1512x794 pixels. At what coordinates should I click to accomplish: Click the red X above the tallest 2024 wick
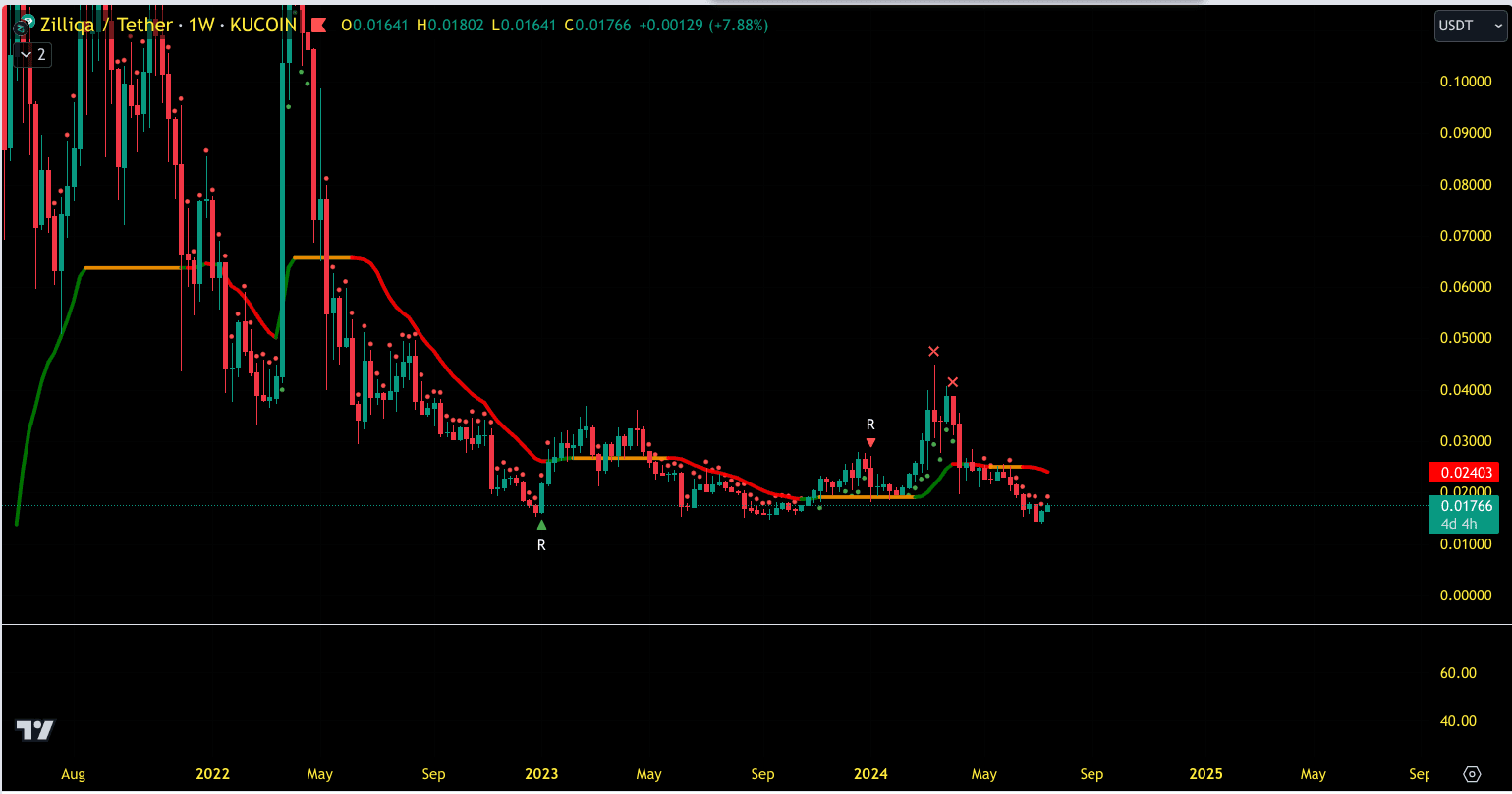point(934,351)
